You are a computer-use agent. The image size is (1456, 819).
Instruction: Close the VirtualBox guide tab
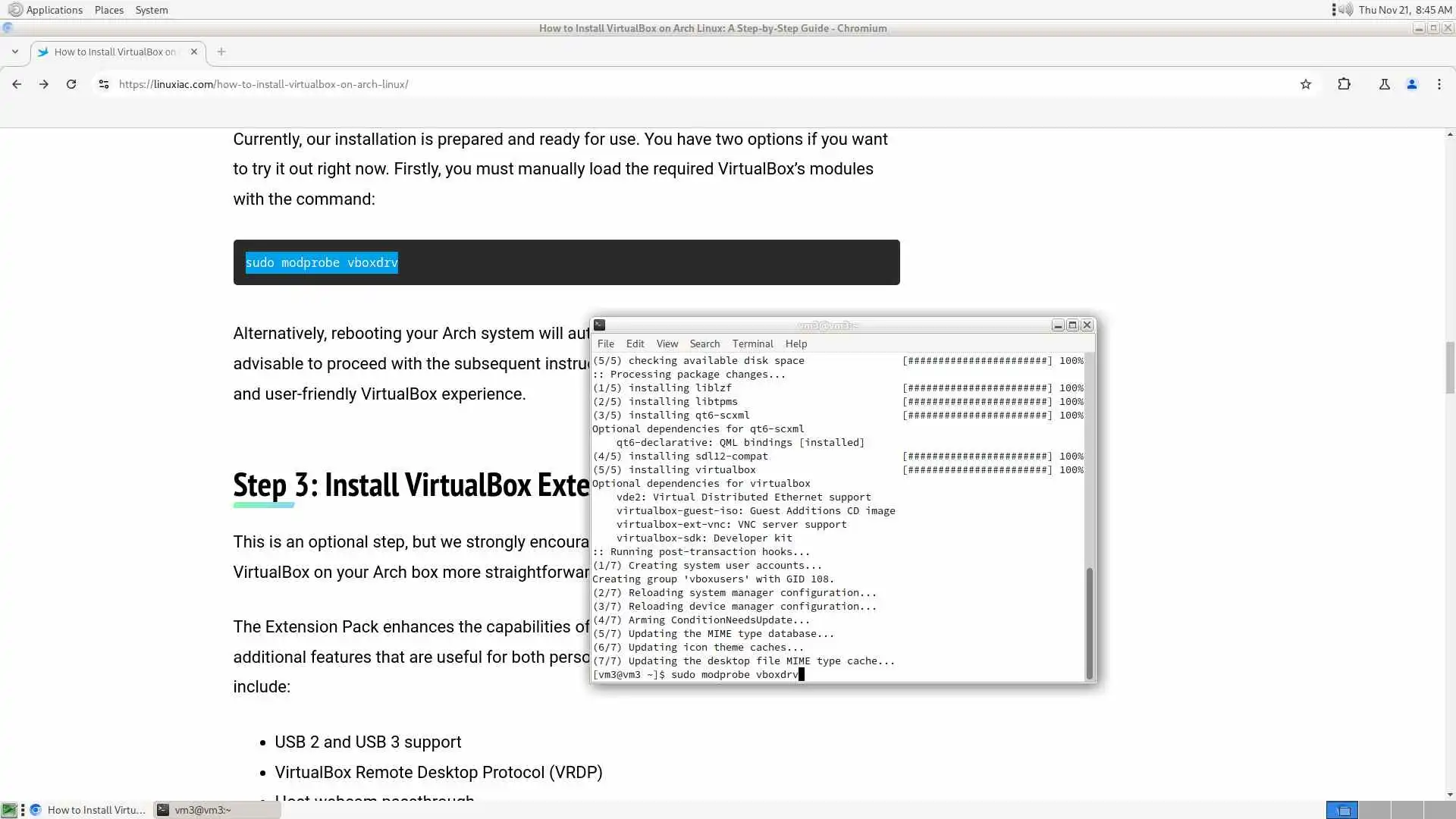click(x=193, y=52)
